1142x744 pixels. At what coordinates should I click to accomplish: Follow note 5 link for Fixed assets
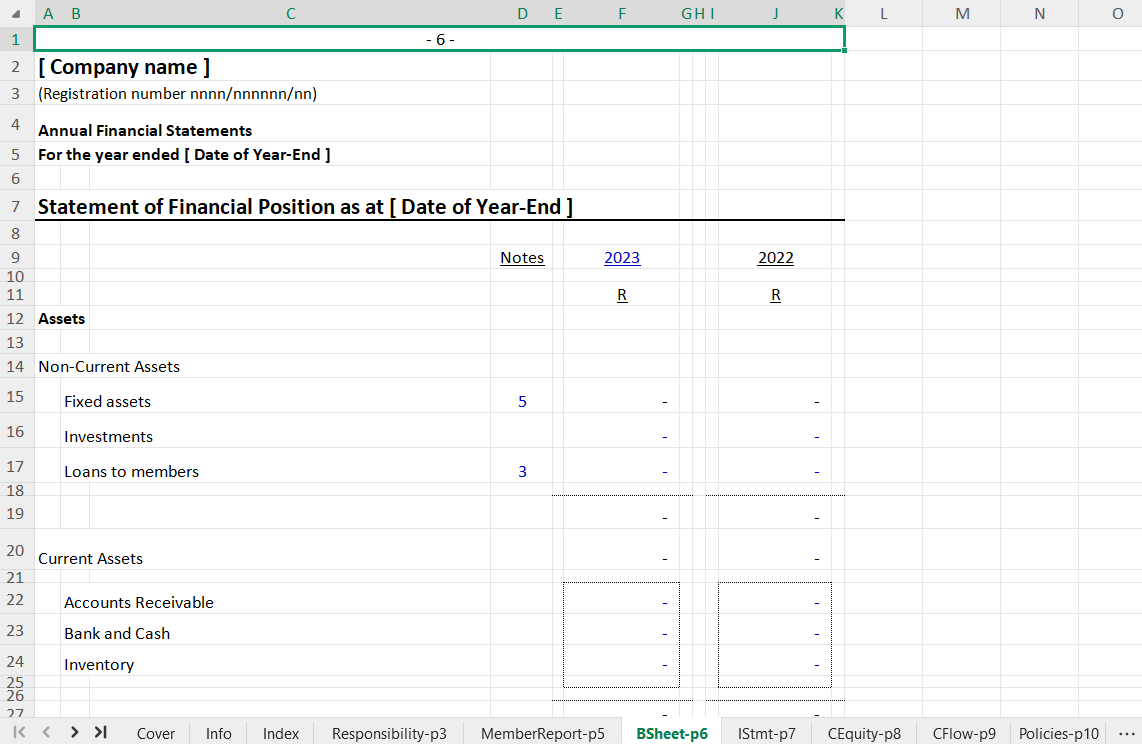tap(522, 402)
